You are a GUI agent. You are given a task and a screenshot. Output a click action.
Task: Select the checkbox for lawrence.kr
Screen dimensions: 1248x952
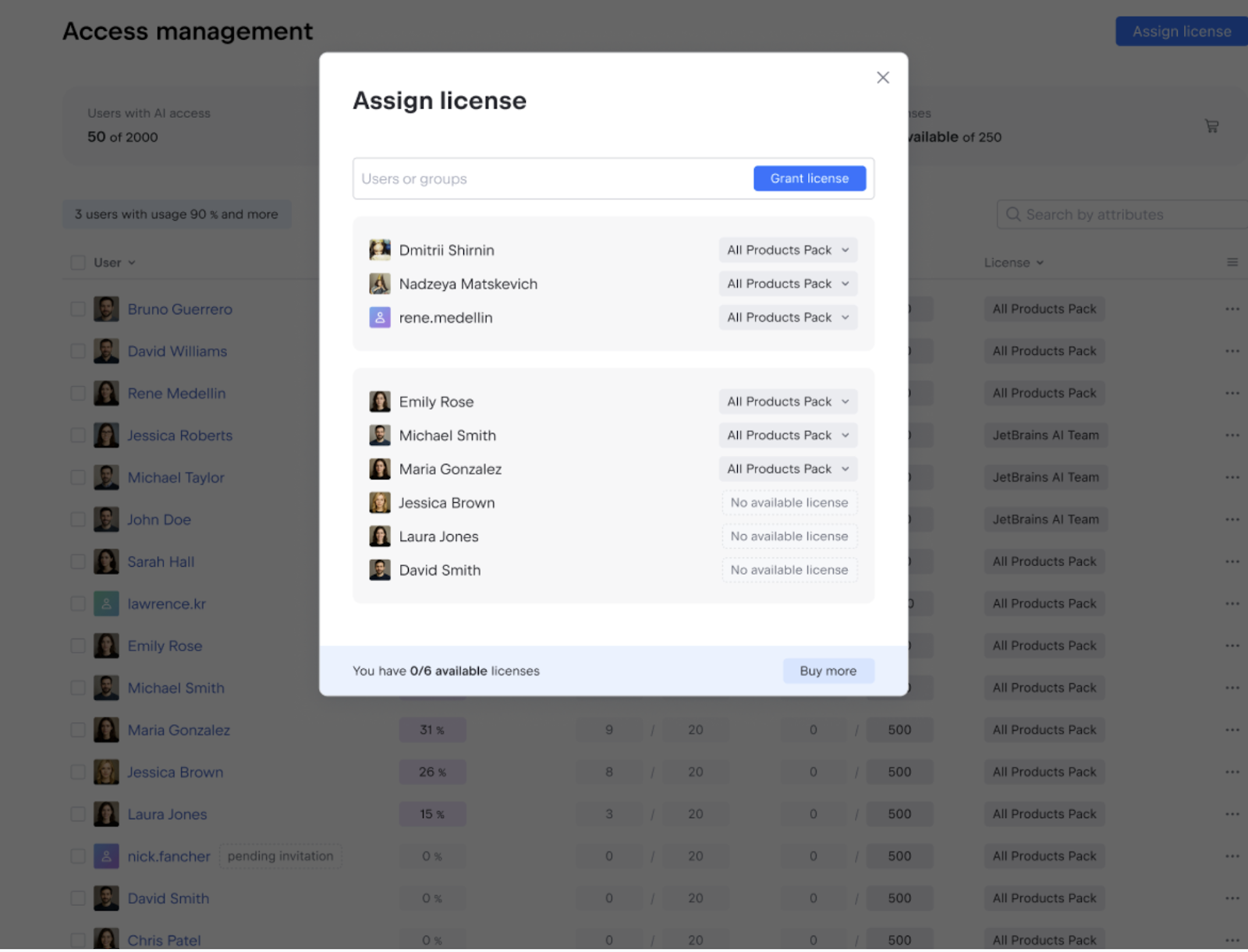click(78, 604)
